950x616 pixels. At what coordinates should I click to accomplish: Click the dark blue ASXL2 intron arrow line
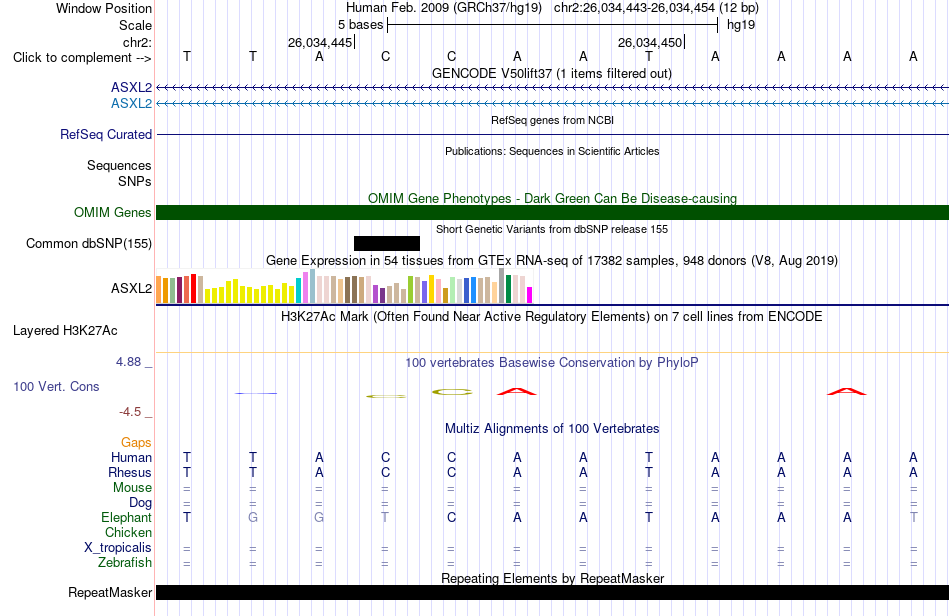click(553, 88)
